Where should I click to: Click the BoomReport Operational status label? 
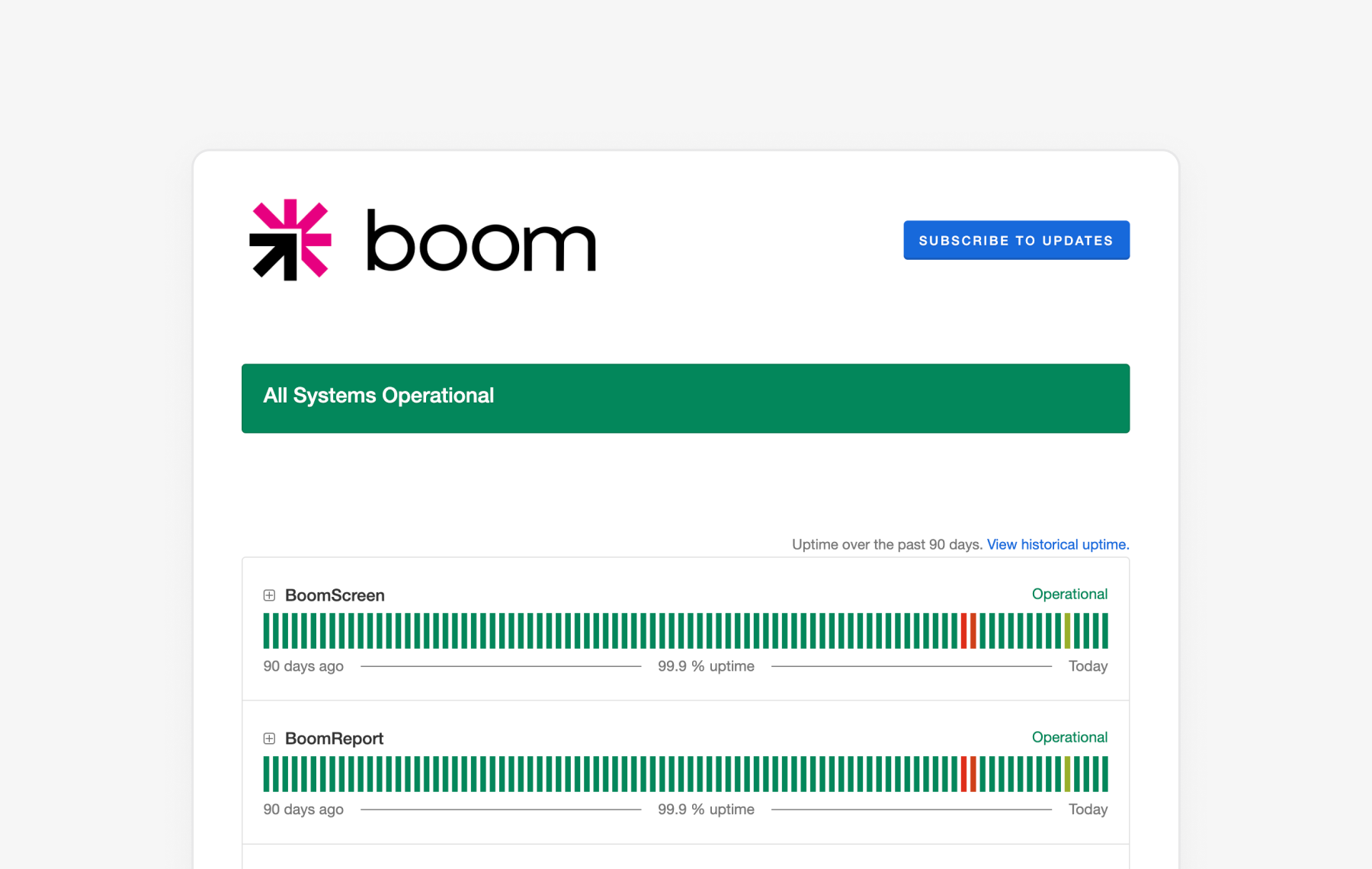click(1069, 737)
